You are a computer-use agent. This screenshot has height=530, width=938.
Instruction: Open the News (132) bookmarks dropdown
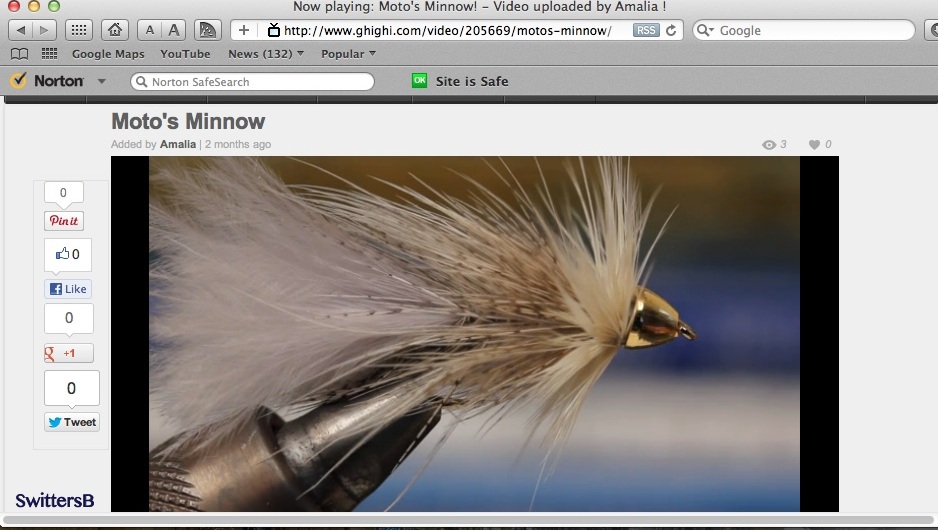[266, 54]
